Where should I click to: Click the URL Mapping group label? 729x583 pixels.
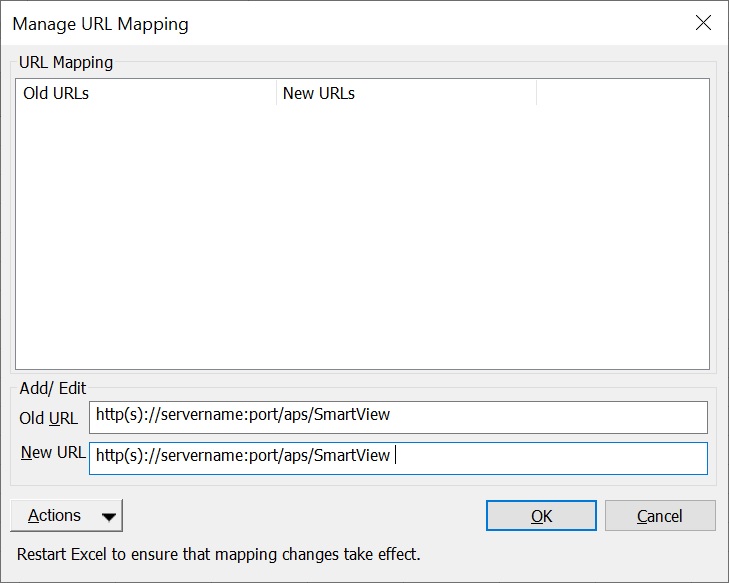tap(66, 62)
